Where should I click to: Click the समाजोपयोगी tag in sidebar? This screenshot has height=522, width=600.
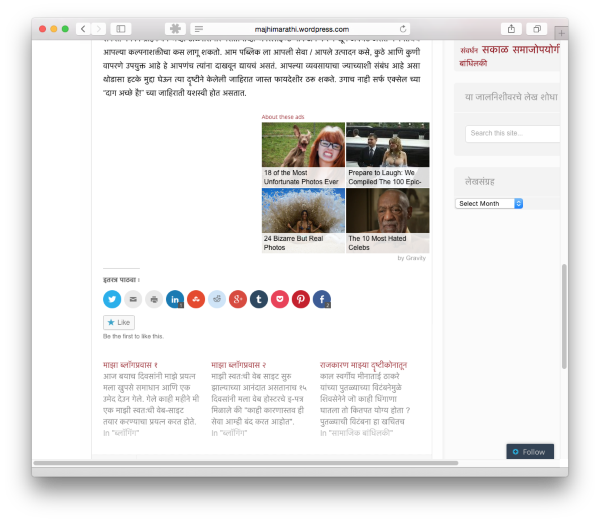pos(536,50)
